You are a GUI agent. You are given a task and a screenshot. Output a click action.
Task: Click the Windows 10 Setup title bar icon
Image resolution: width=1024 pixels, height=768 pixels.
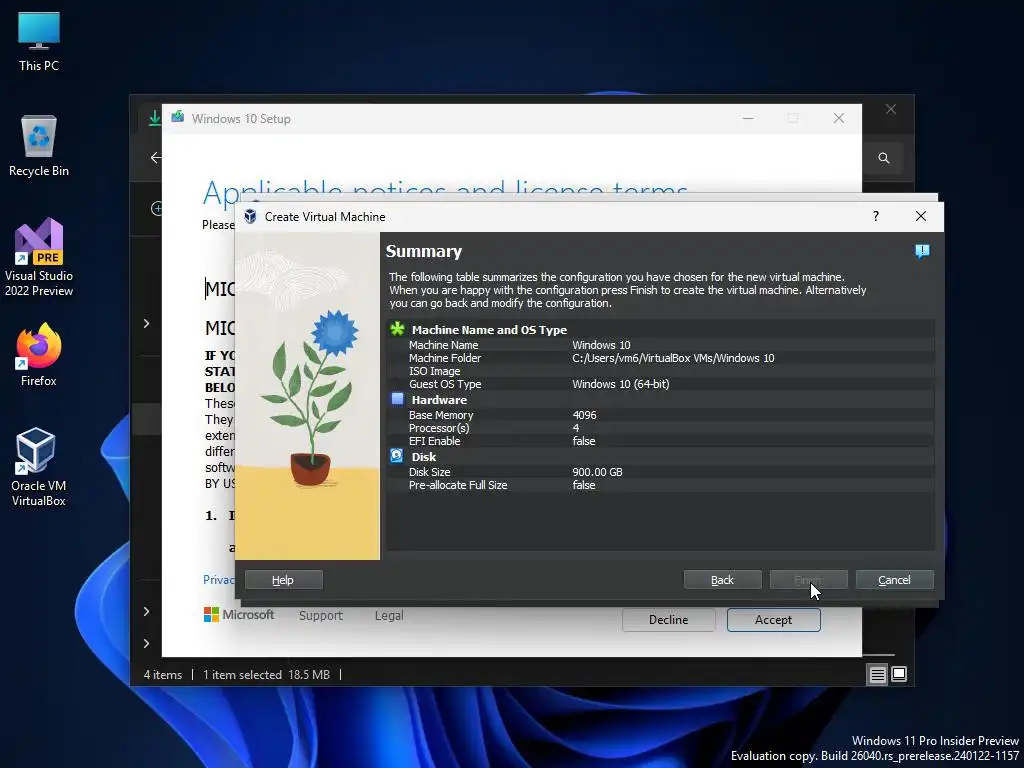178,118
